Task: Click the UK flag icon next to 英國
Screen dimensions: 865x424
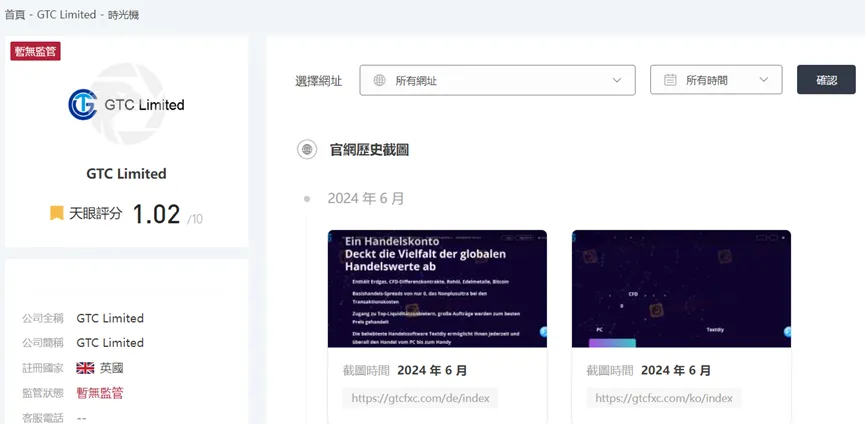Action: click(x=85, y=368)
